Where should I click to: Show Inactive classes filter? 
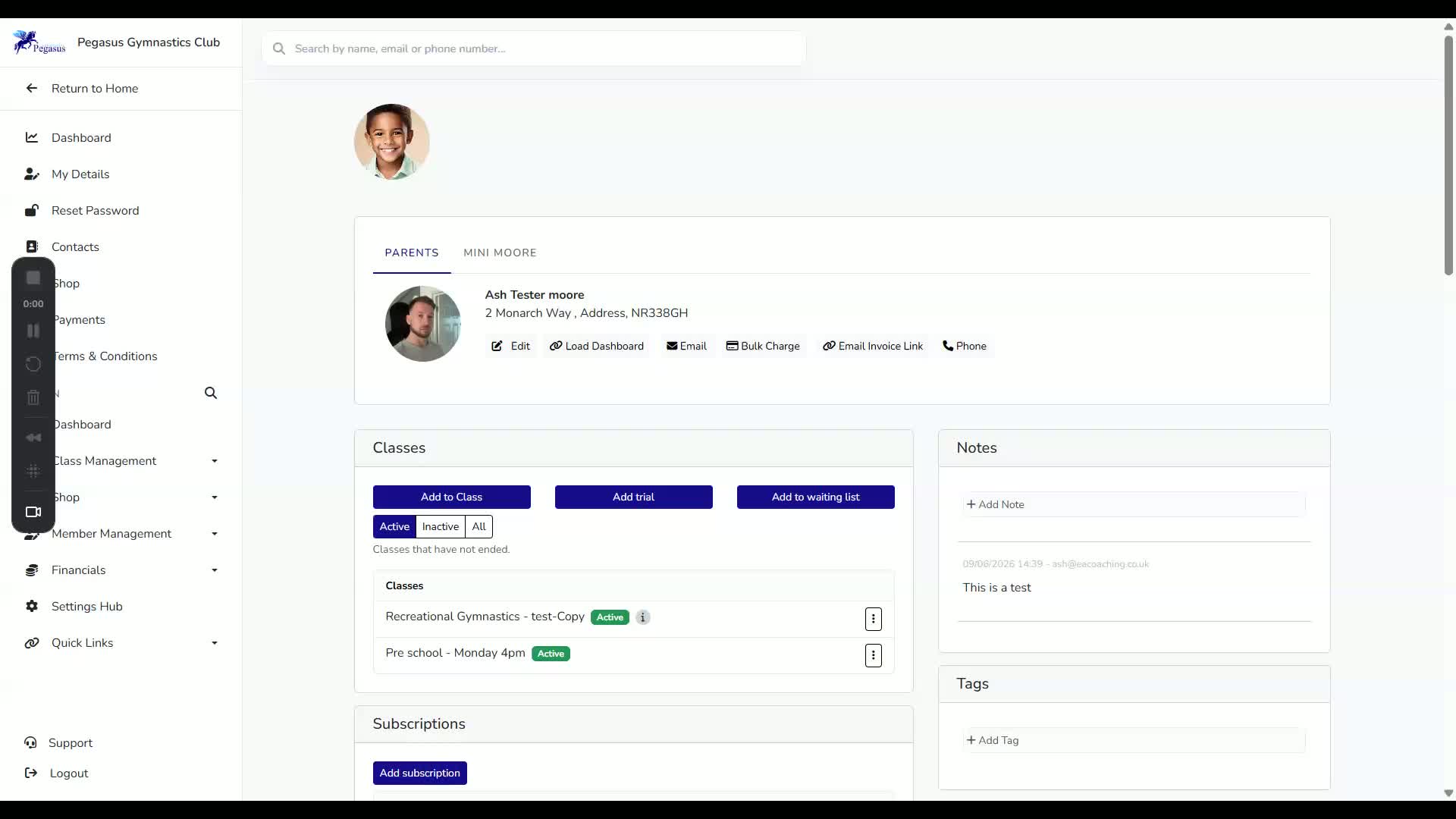click(441, 526)
